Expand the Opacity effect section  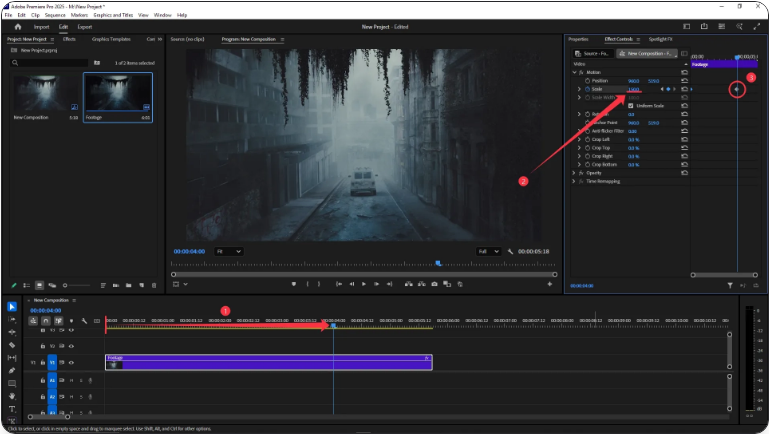[574, 172]
